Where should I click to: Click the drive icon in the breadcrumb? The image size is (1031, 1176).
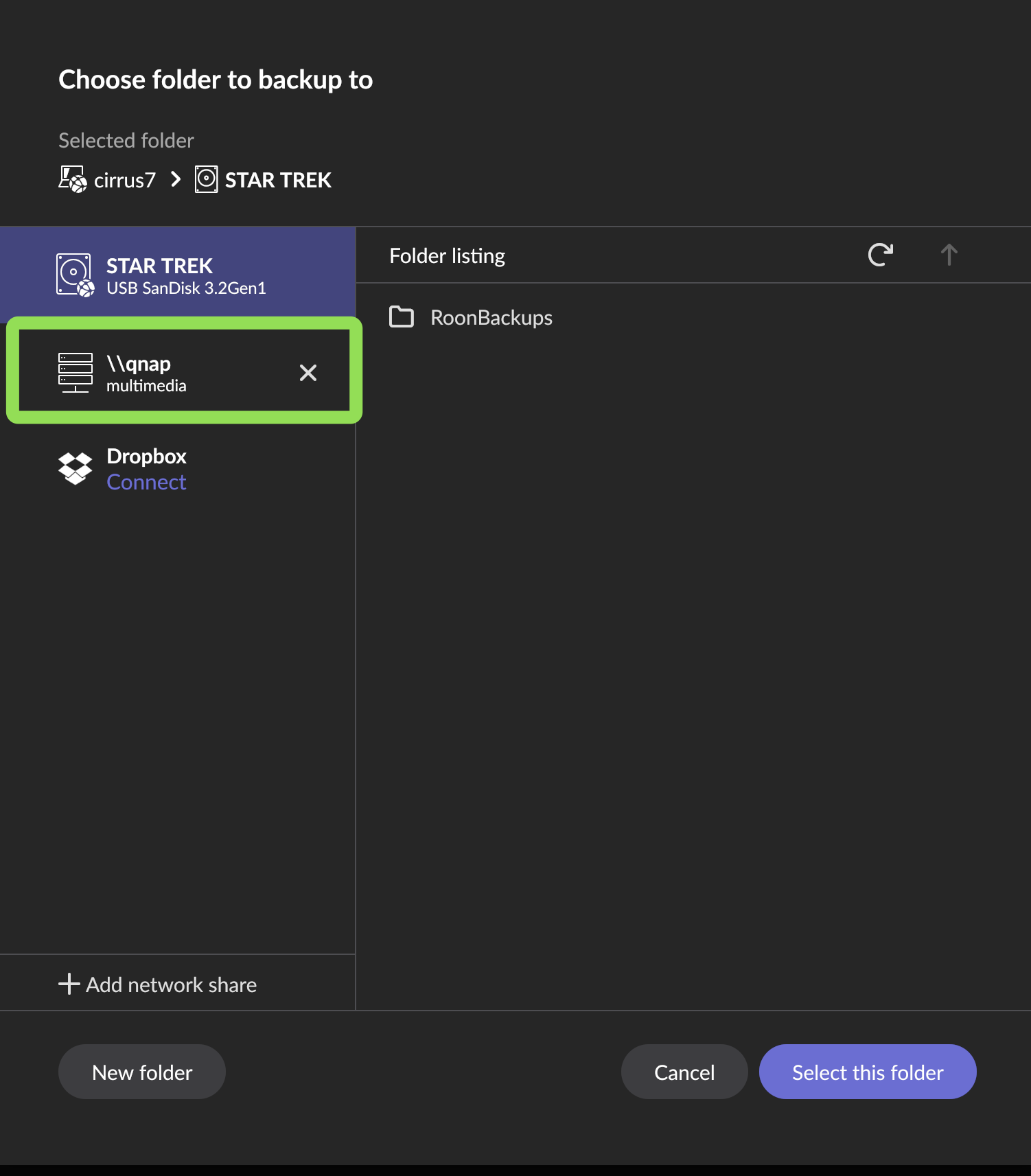click(x=207, y=179)
